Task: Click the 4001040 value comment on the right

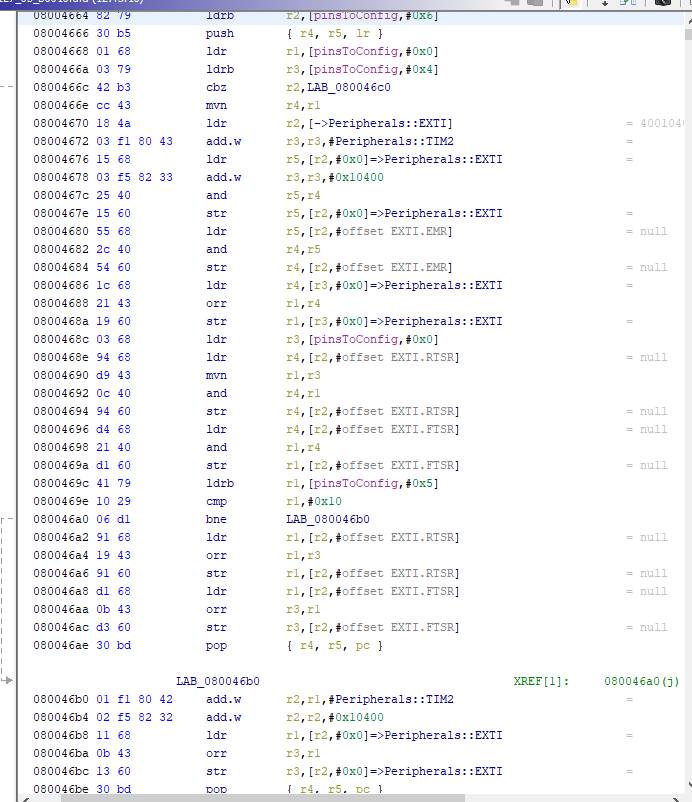Action: (663, 123)
